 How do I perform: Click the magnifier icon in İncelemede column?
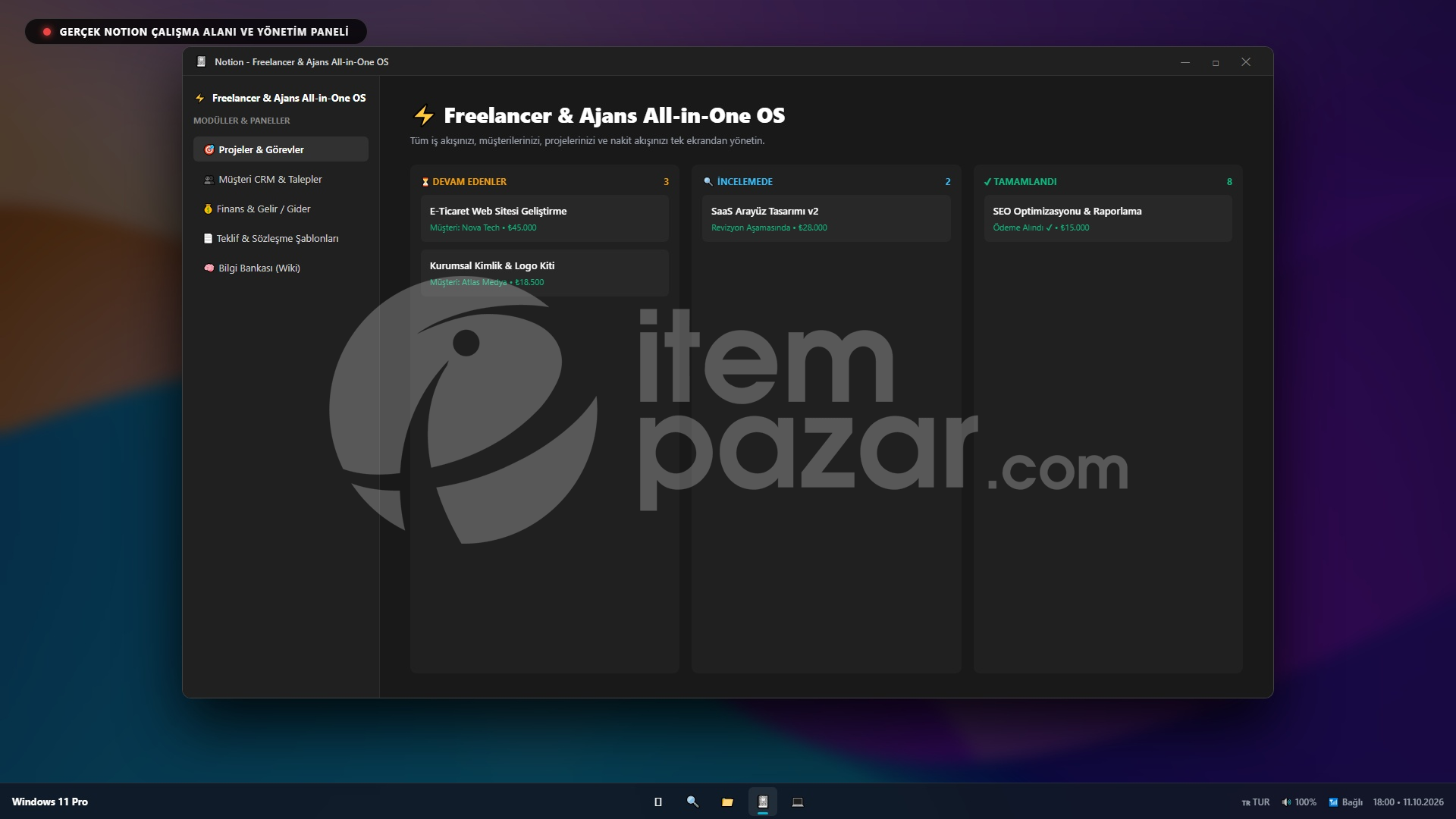point(708,182)
